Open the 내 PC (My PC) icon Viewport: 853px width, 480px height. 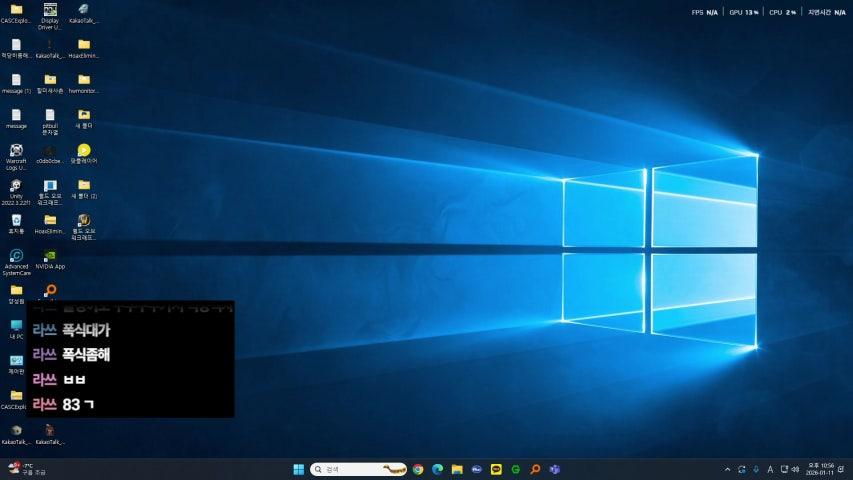[x=16, y=326]
